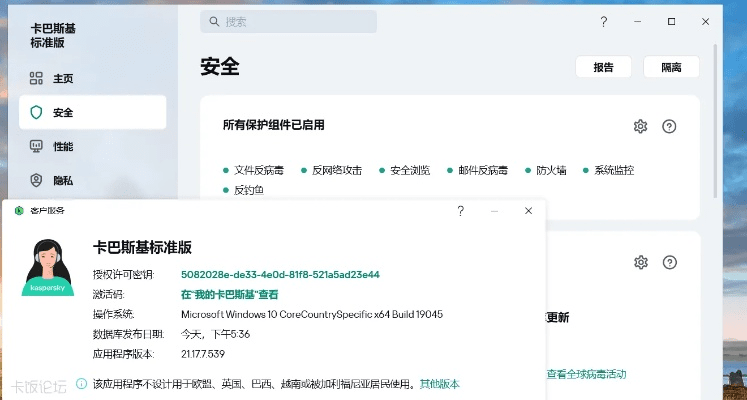This screenshot has height=400, width=747.
Task: Open 查看全球病毒活动 link
Action: point(586,374)
